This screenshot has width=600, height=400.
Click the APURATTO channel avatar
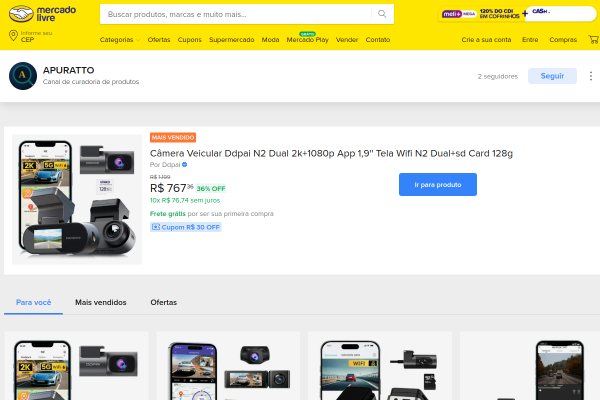(23, 76)
